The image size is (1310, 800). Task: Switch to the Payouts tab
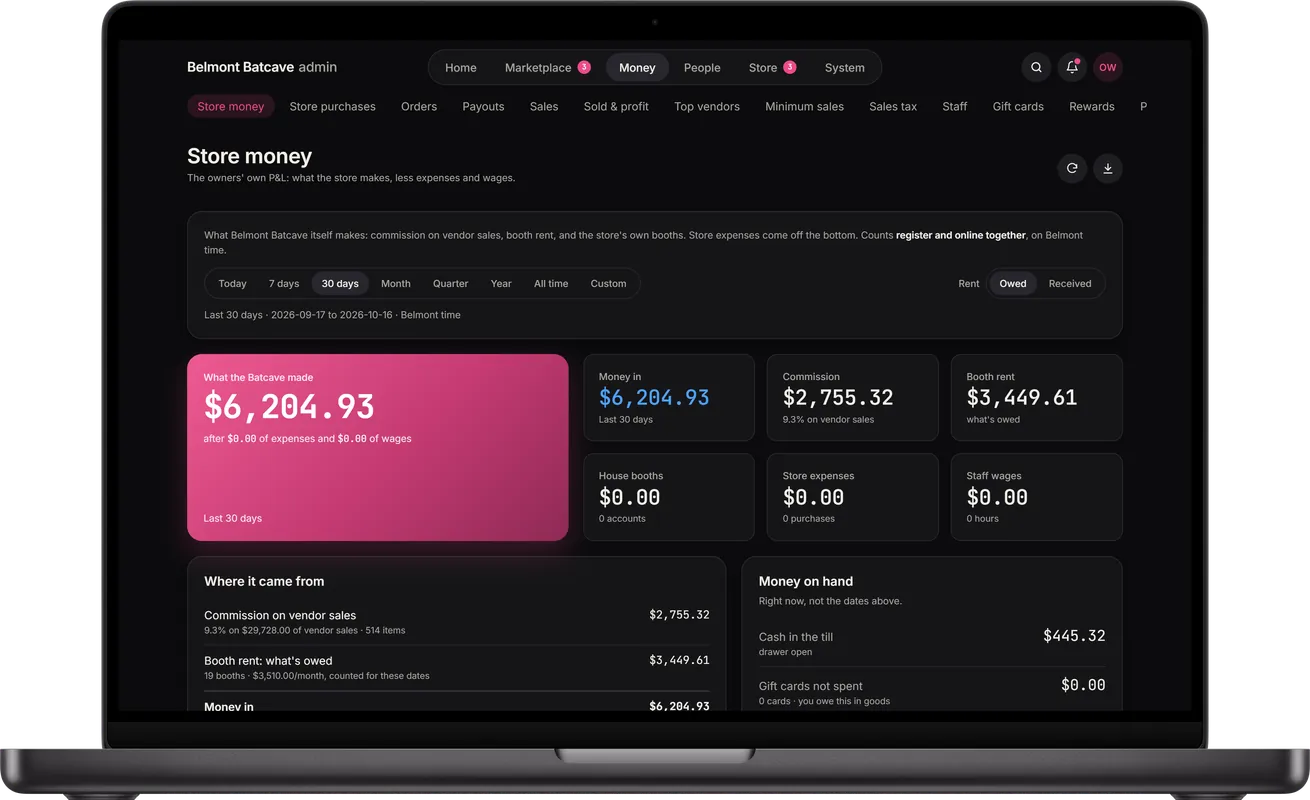point(483,106)
